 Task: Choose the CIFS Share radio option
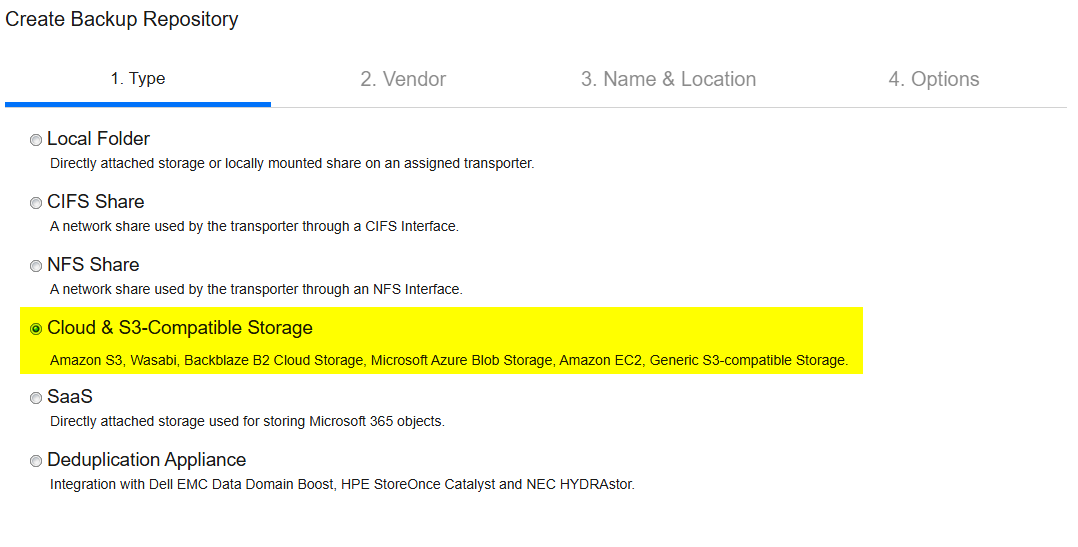pos(36,203)
